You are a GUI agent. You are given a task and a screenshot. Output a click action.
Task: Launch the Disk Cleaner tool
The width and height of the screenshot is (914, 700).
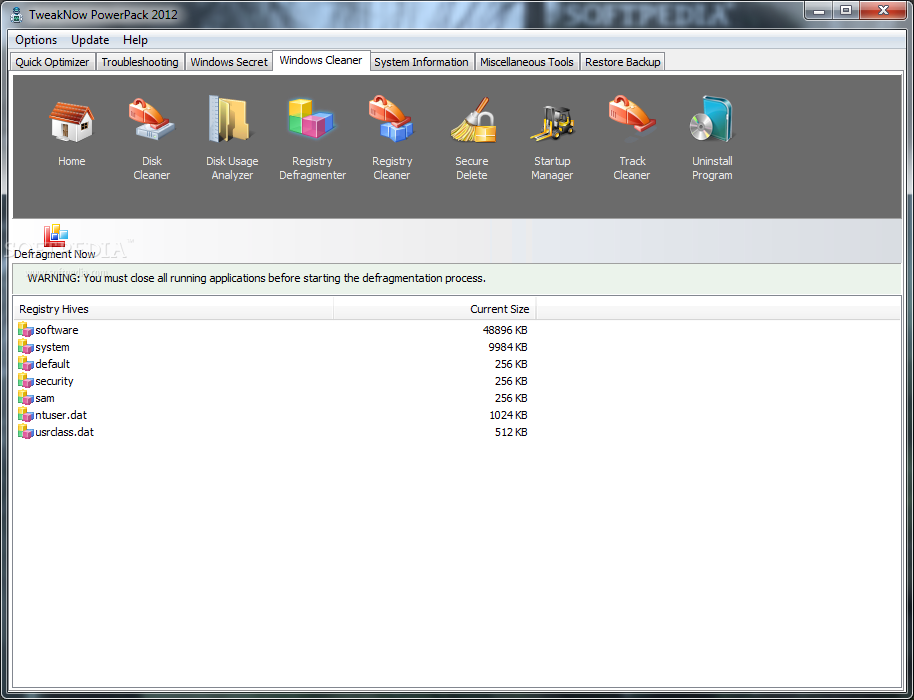pyautogui.click(x=152, y=139)
